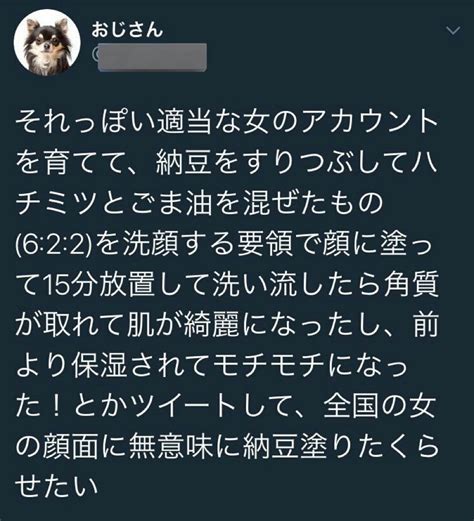Select the blurred username handle

(152, 57)
